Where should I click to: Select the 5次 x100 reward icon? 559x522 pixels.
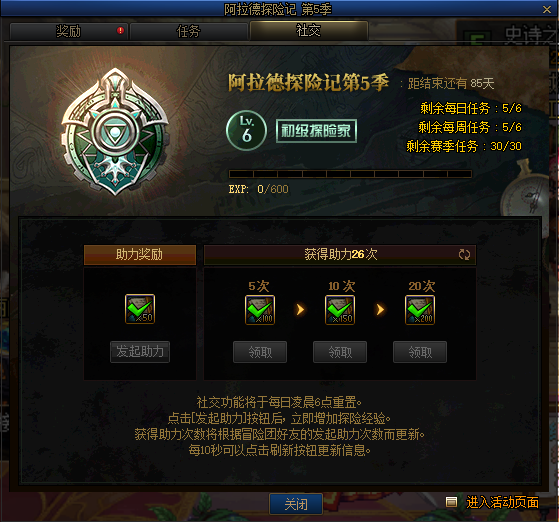[x=260, y=310]
